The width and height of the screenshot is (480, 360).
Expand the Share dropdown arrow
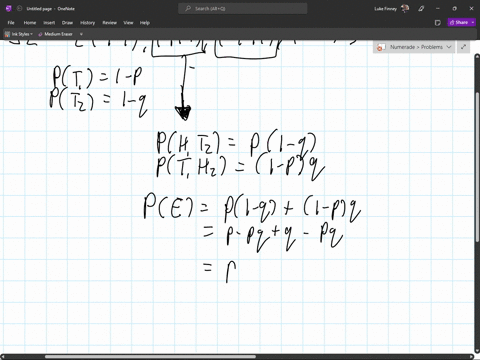click(x=473, y=22)
